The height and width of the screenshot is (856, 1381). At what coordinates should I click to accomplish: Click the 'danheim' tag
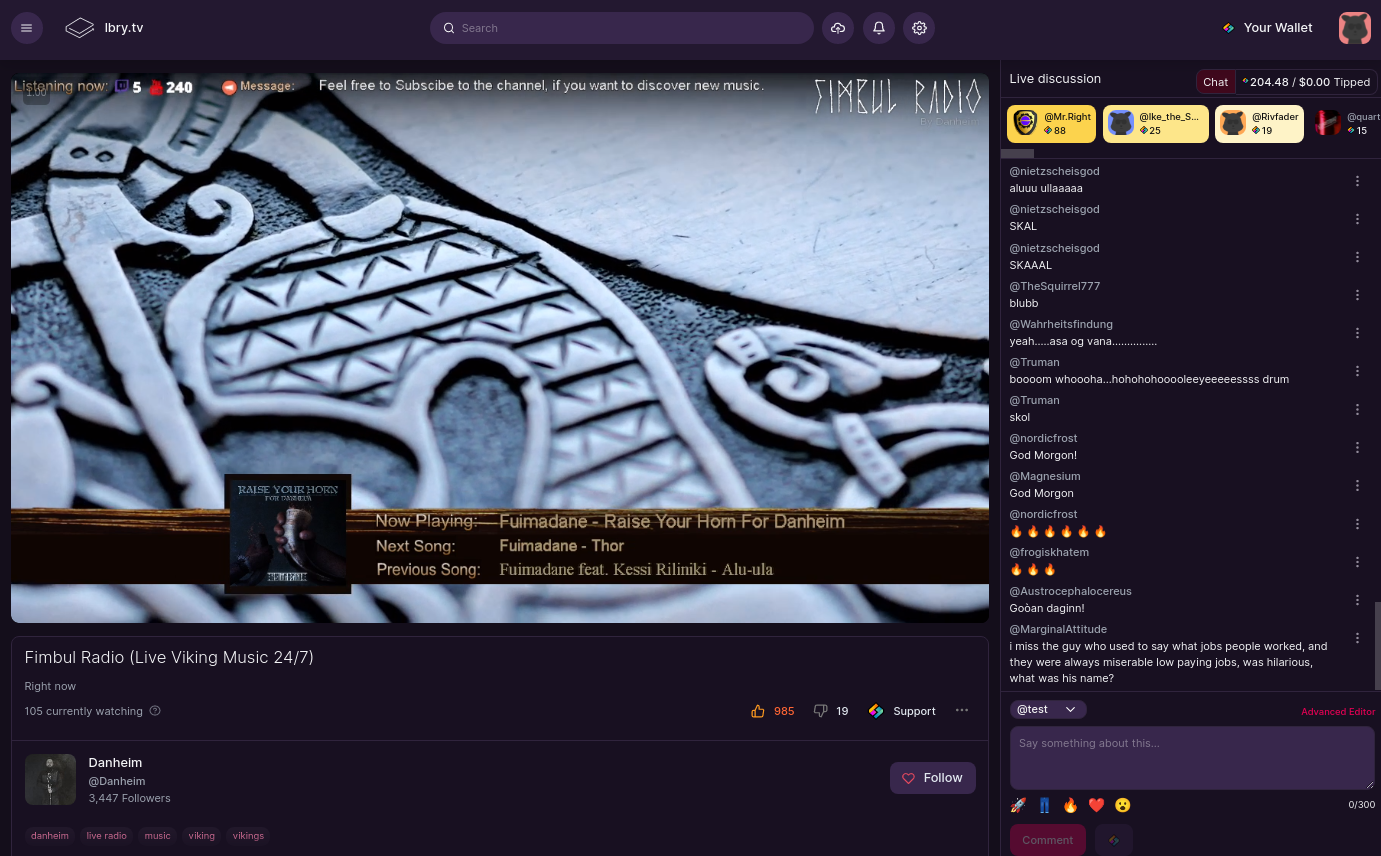(x=50, y=835)
